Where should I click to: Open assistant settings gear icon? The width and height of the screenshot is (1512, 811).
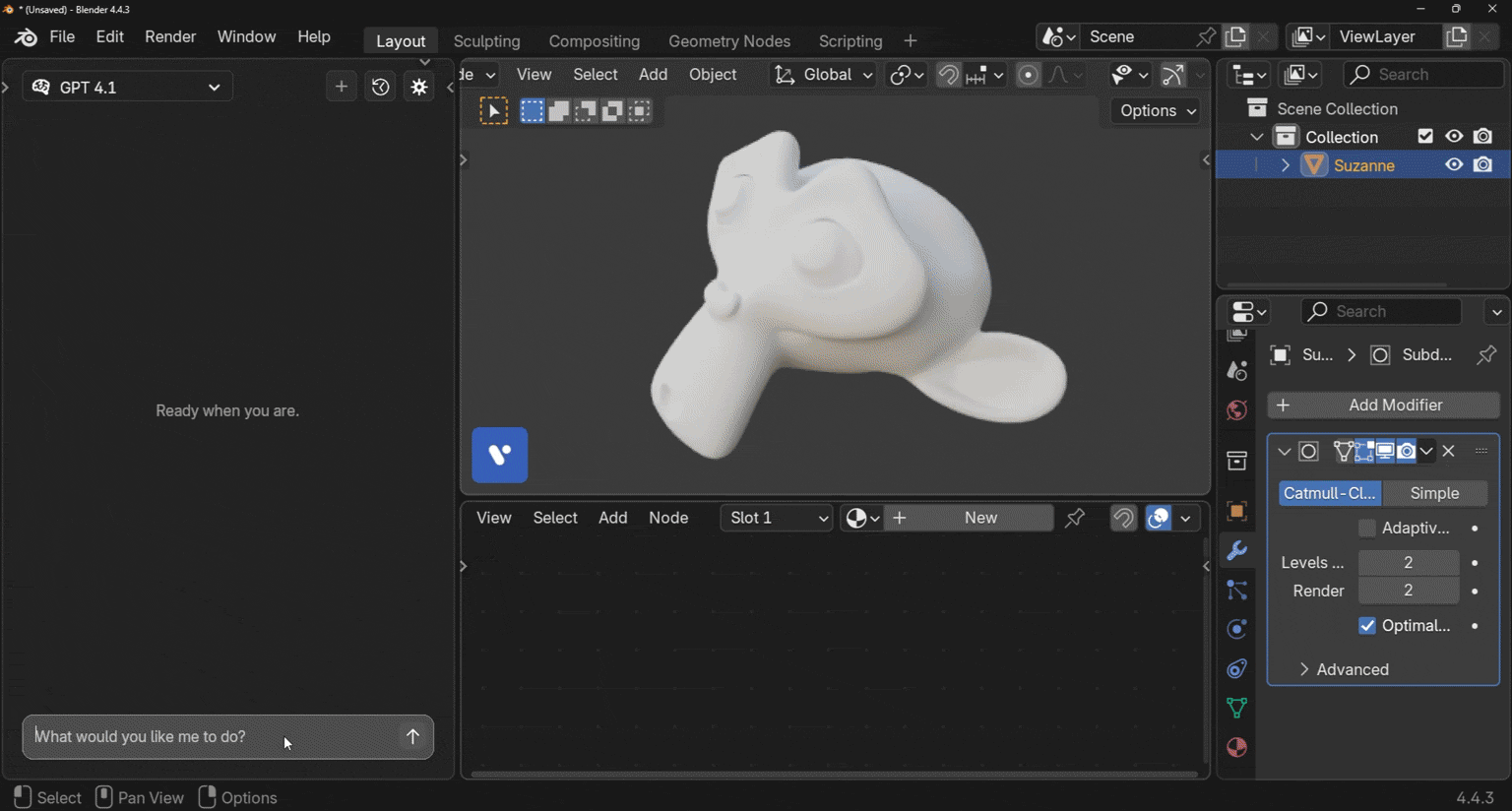[419, 87]
